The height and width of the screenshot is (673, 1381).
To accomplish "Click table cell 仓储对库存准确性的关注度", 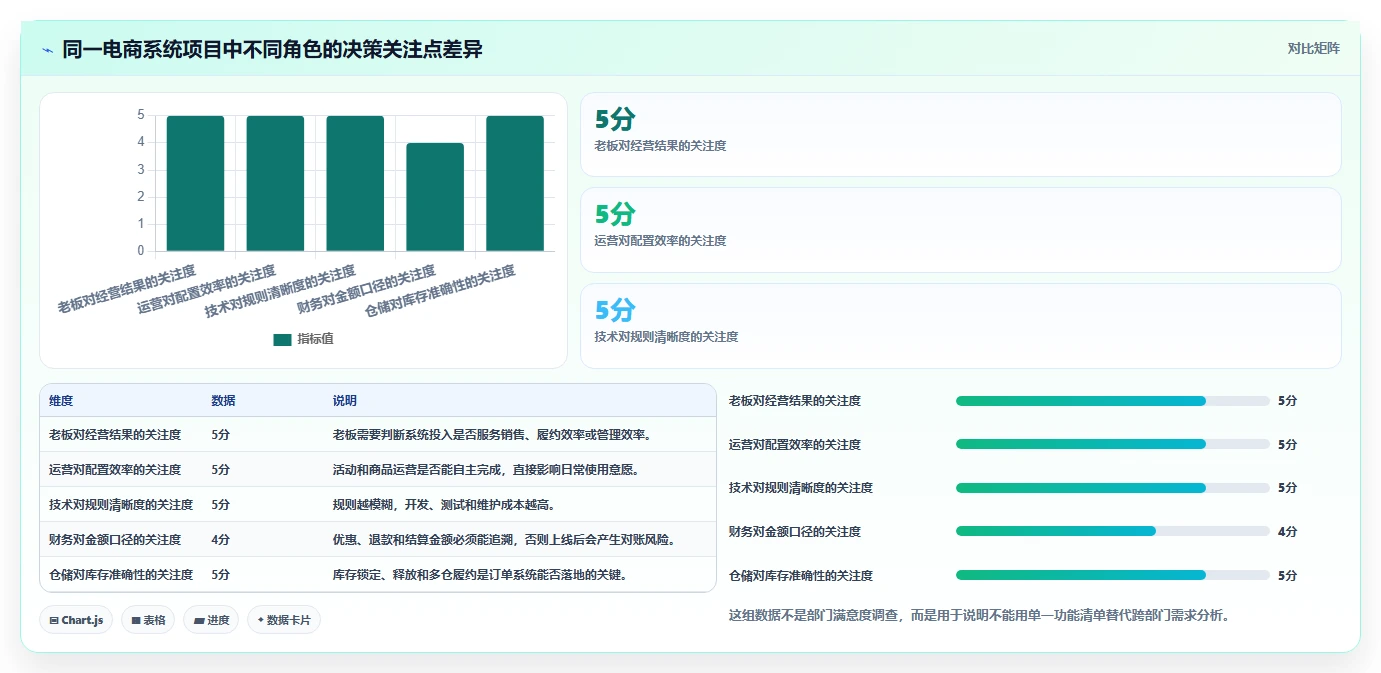I will click(x=121, y=575).
